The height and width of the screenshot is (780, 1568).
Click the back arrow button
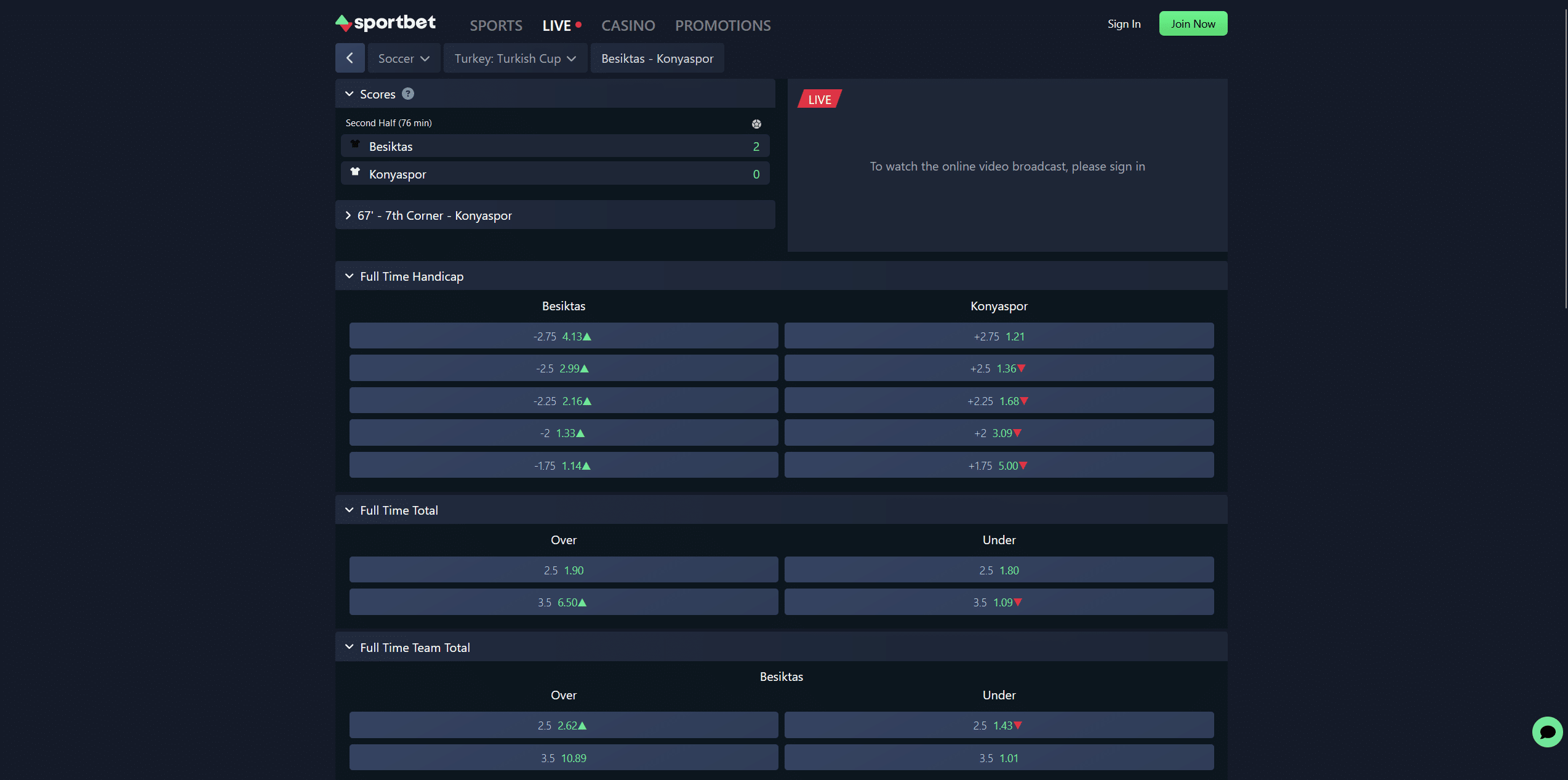coord(350,58)
